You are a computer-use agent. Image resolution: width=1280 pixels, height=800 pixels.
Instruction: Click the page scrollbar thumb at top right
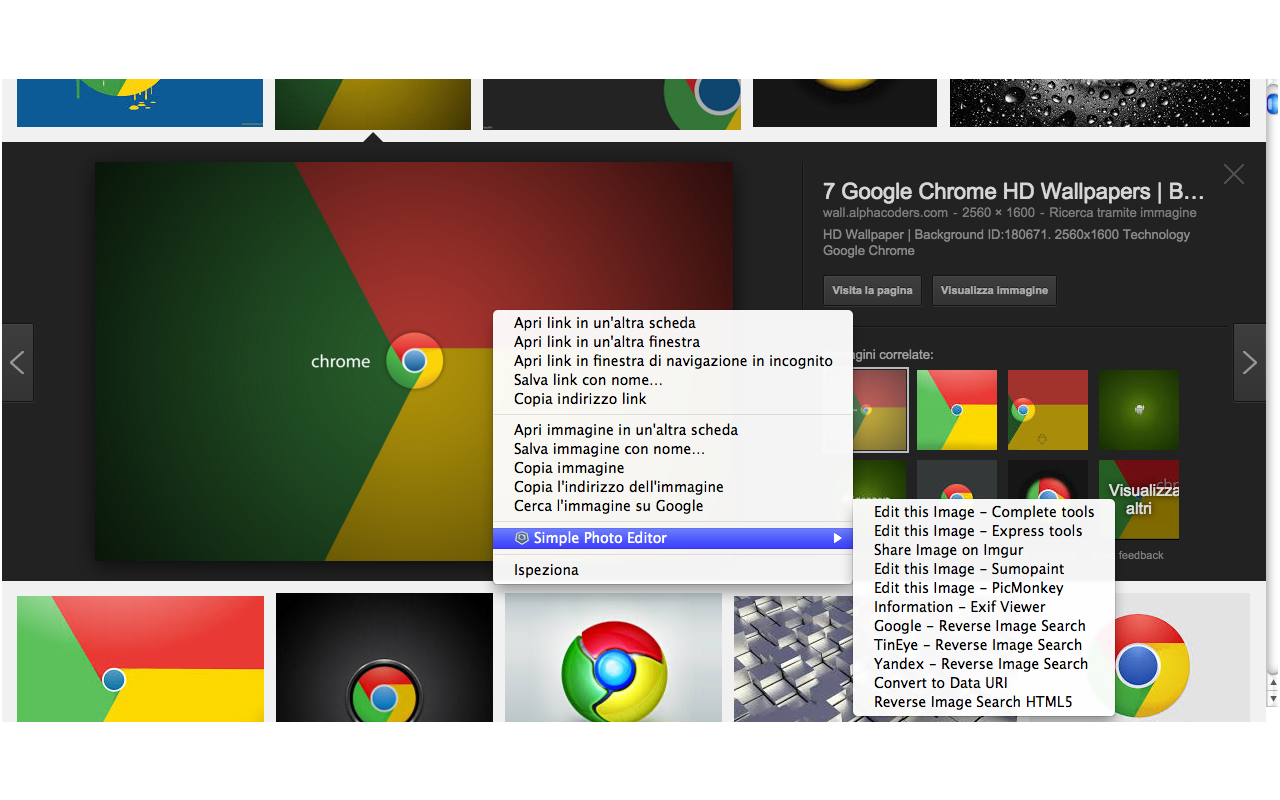click(x=1273, y=103)
